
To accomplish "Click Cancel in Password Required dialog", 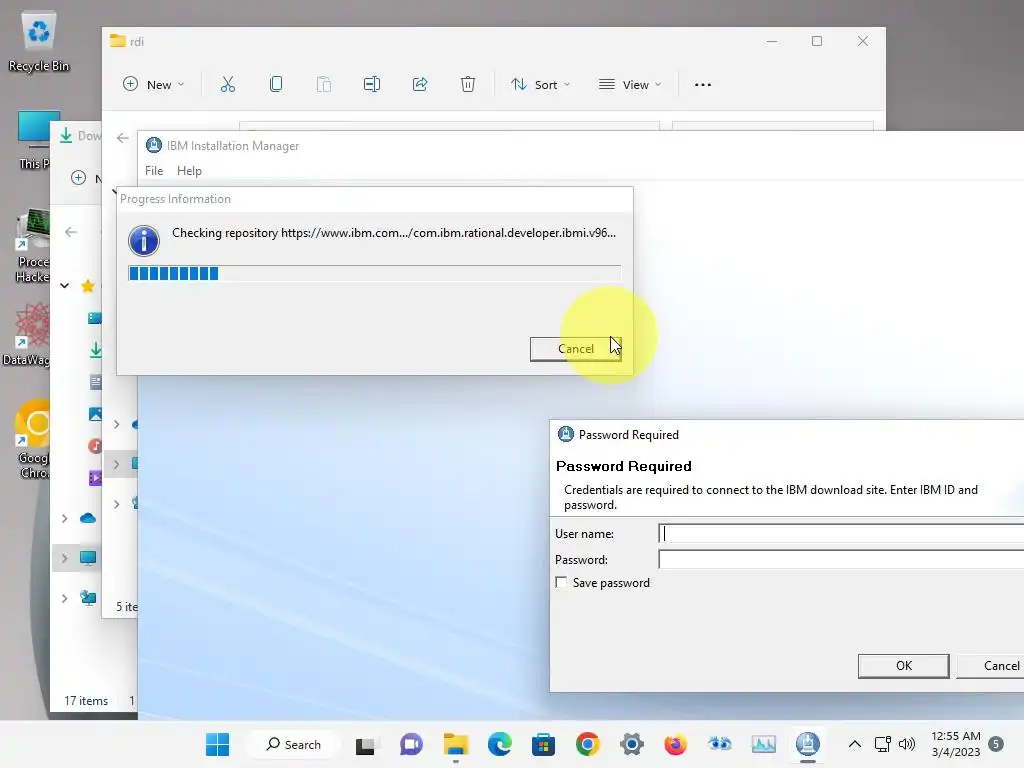I will 991,665.
